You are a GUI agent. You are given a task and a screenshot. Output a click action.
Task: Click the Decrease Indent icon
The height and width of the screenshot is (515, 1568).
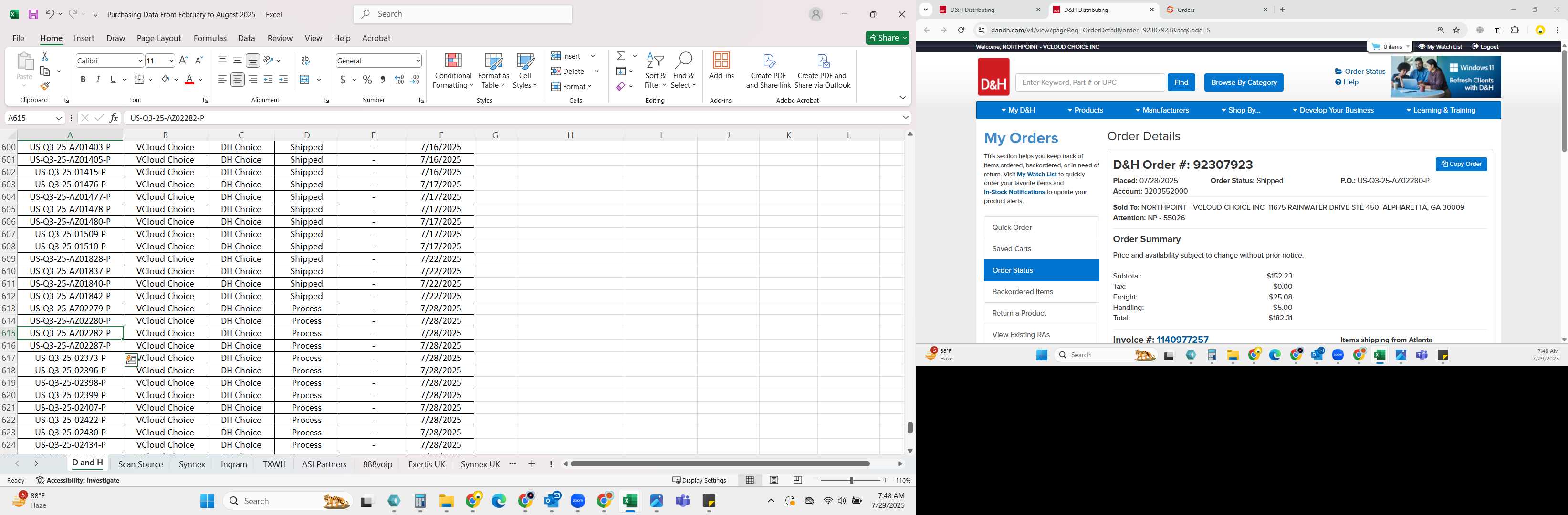click(x=268, y=80)
